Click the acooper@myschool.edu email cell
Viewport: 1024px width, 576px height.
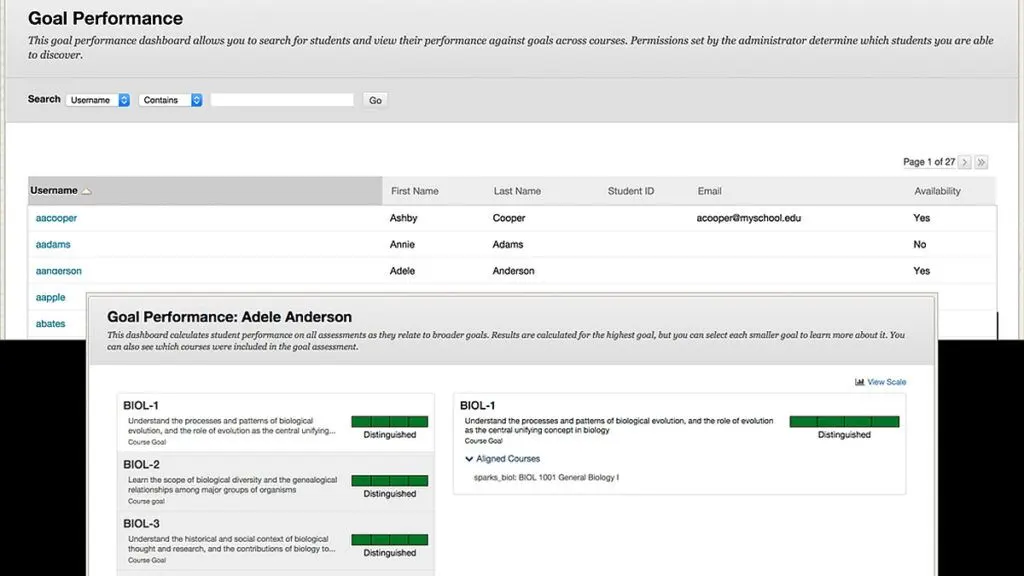tap(748, 218)
